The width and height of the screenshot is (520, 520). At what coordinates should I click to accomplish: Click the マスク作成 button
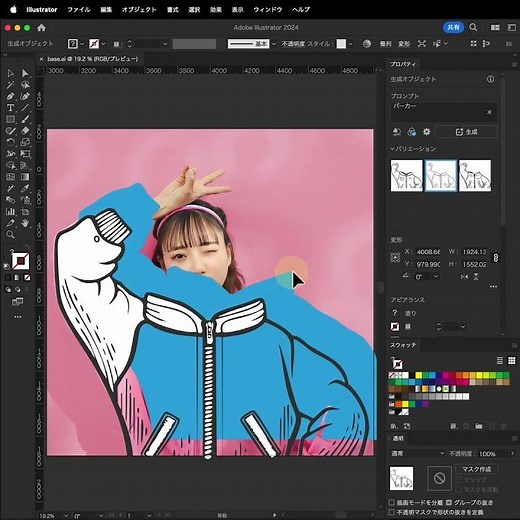477,469
